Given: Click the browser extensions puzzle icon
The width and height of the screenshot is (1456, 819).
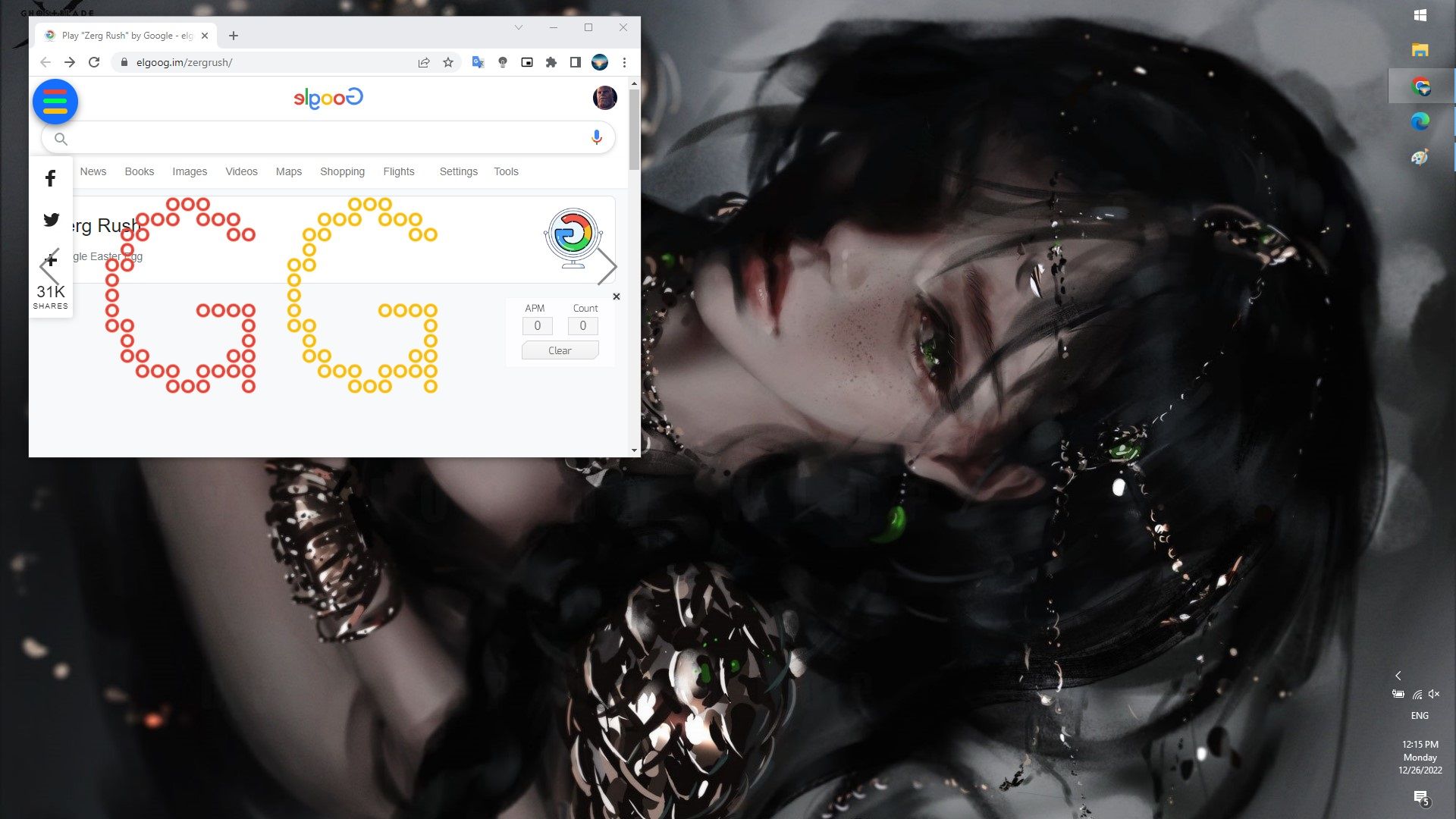Looking at the screenshot, I should click(552, 63).
